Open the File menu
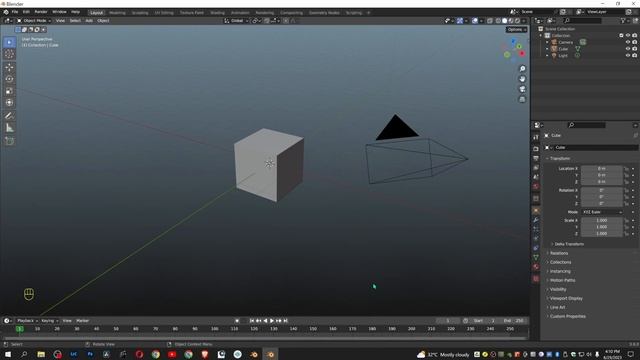Screen dimensions: 640x360 (x=15, y=12)
